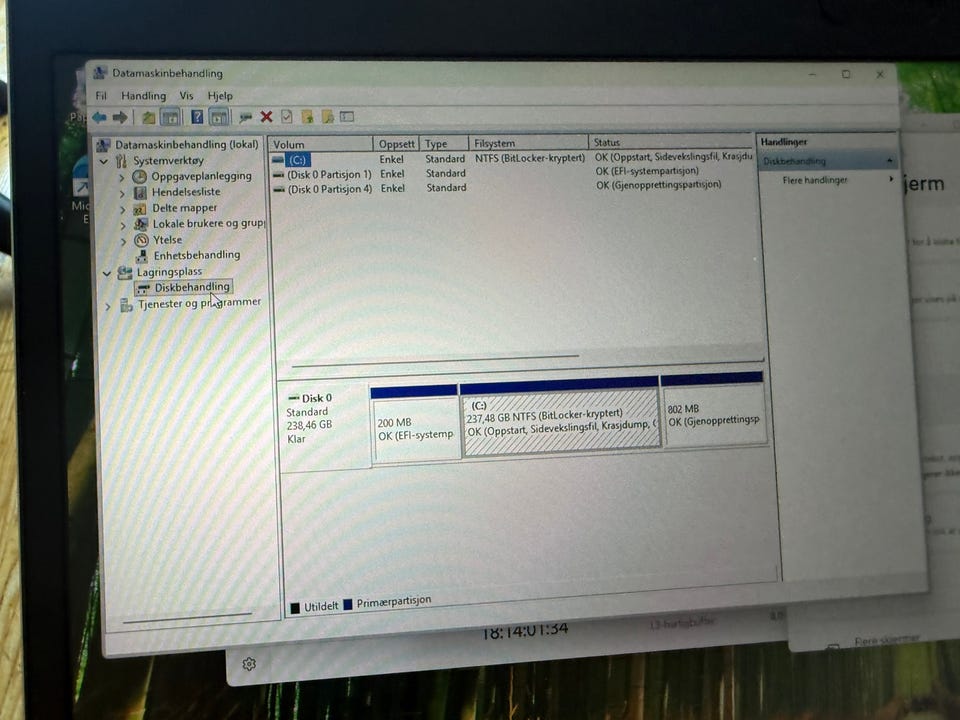Click the blue Help question mark icon
The height and width of the screenshot is (720, 960).
(x=197, y=116)
